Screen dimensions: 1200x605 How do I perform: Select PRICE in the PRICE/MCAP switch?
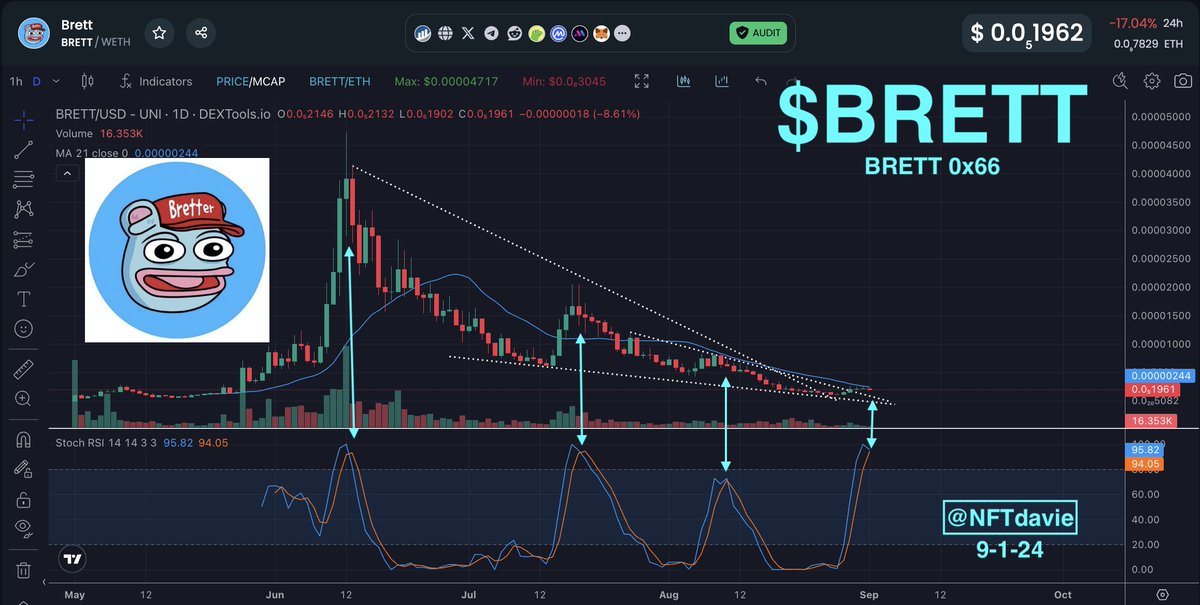pos(232,81)
